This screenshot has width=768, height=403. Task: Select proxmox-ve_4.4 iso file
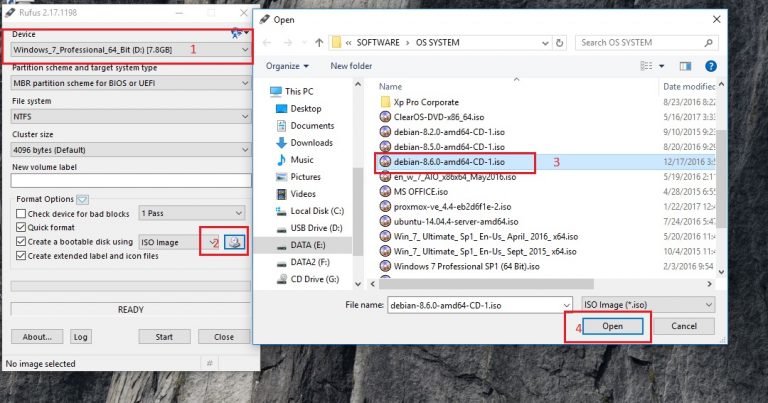pos(446,207)
